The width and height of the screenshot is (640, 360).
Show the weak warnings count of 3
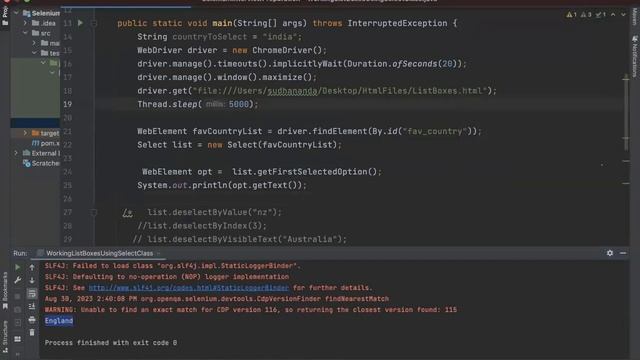pos(586,15)
